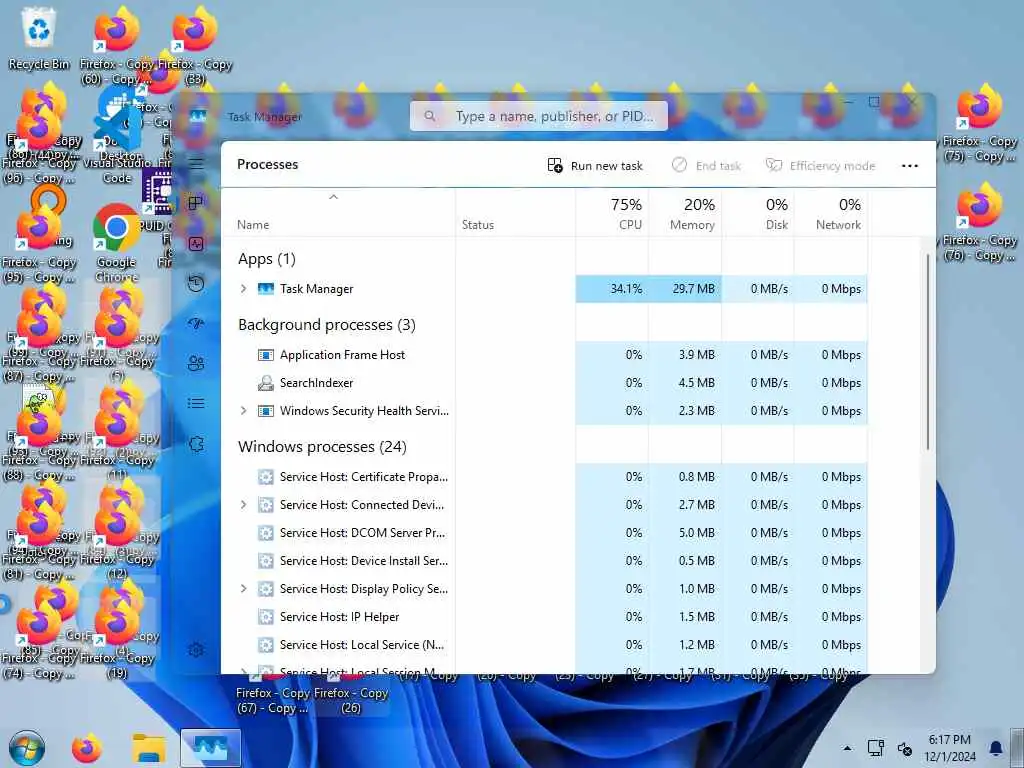Collapse sort arrow above the Name column
1024x768 pixels.
[333, 197]
